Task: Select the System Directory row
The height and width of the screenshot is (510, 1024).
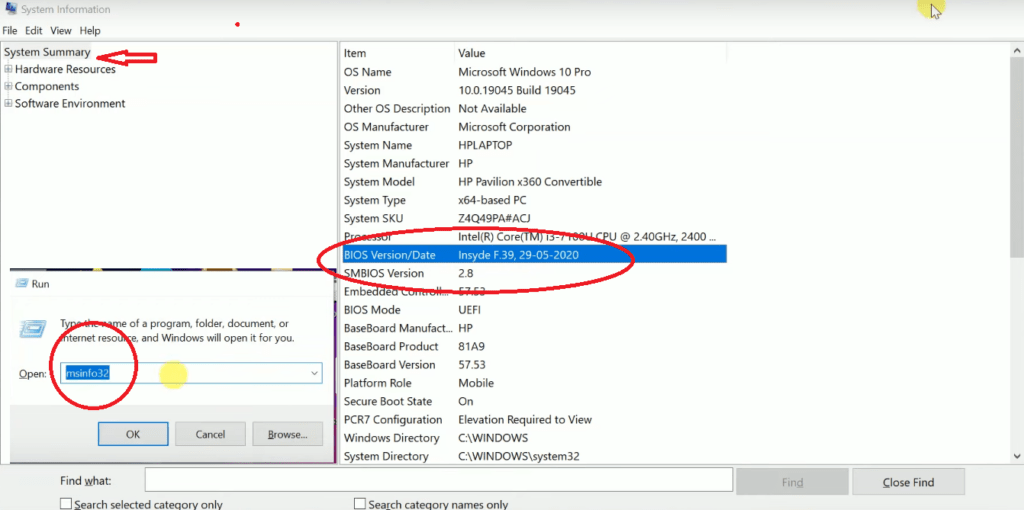Action: [534, 456]
